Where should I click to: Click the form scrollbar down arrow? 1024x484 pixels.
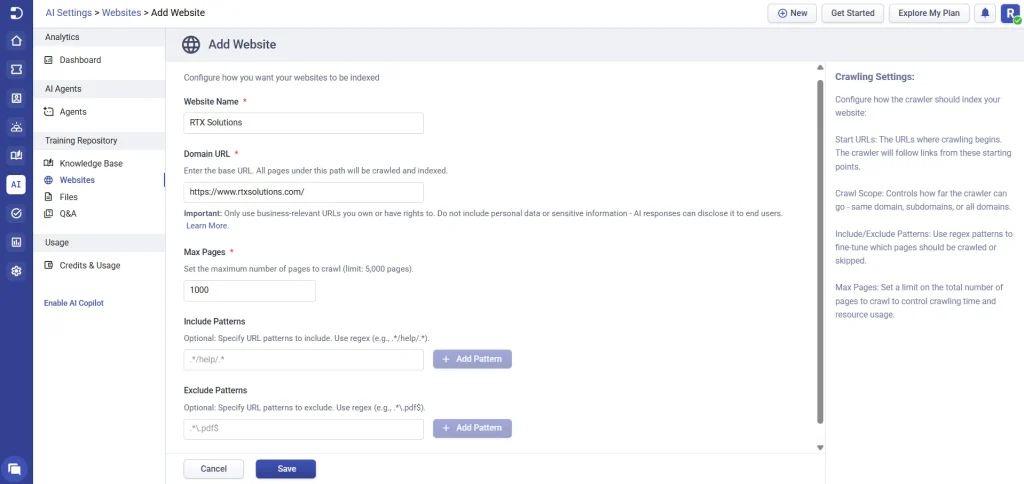click(x=820, y=447)
